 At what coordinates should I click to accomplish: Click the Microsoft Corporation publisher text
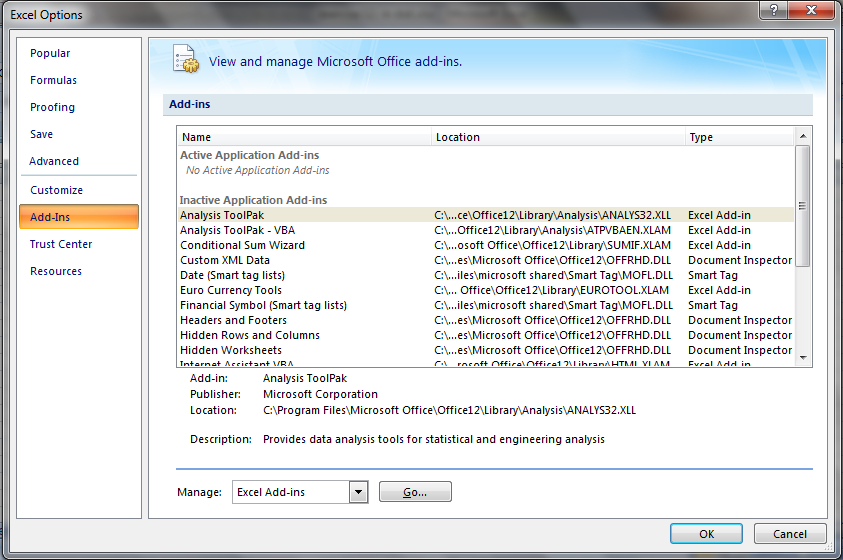coord(320,394)
